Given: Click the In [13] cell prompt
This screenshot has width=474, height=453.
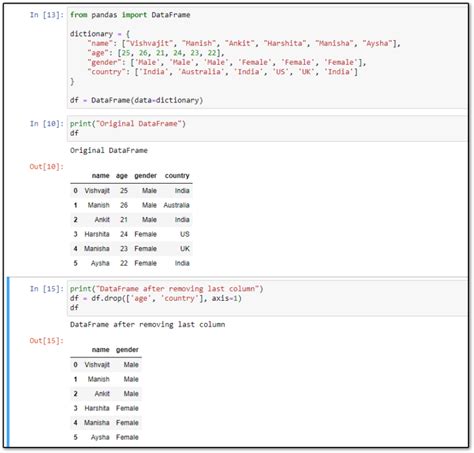Looking at the screenshot, I should 47,15.
